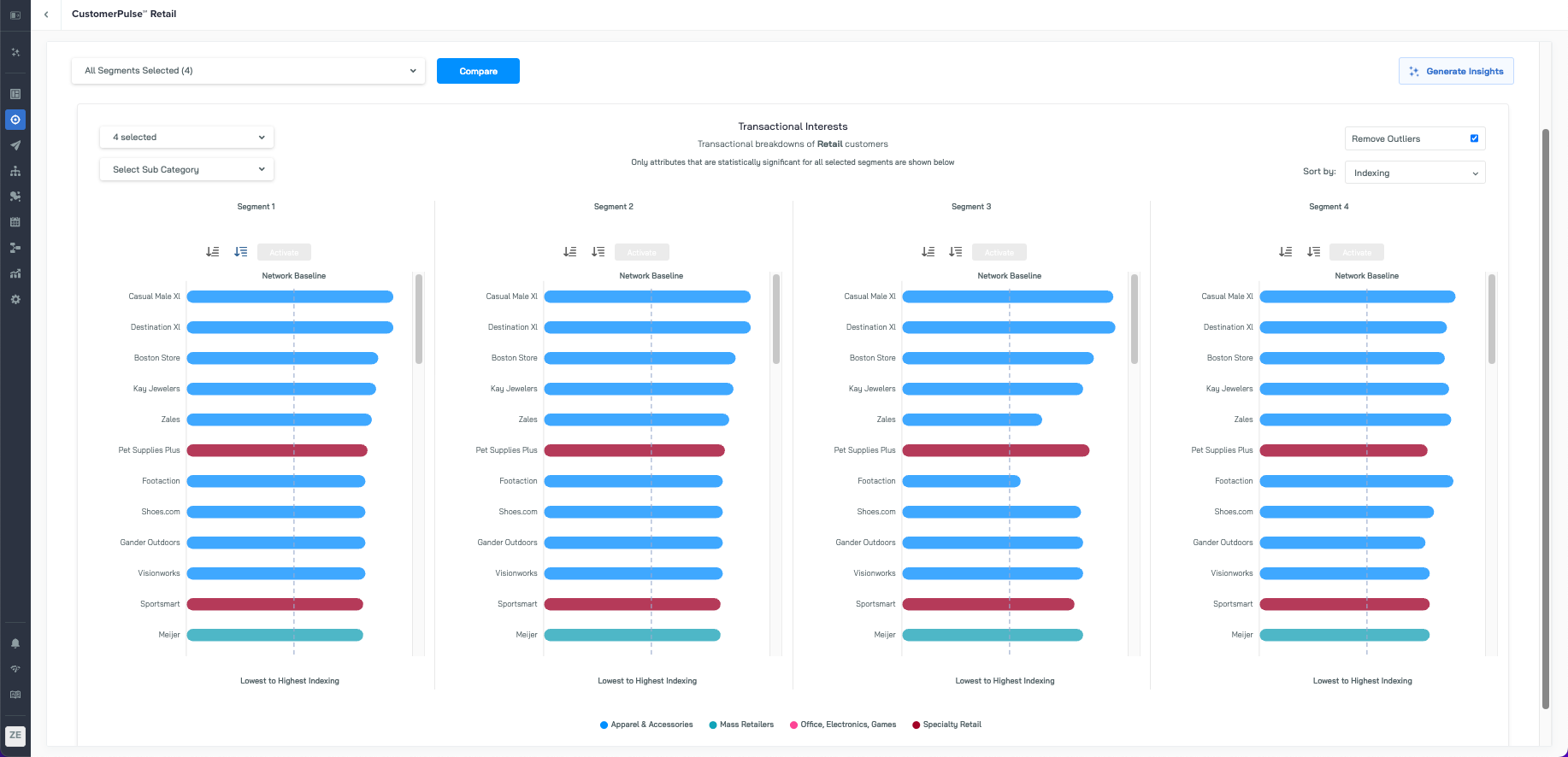Click second sort icon under Segment 2
Screen dimensions: 1568x757
click(x=598, y=252)
